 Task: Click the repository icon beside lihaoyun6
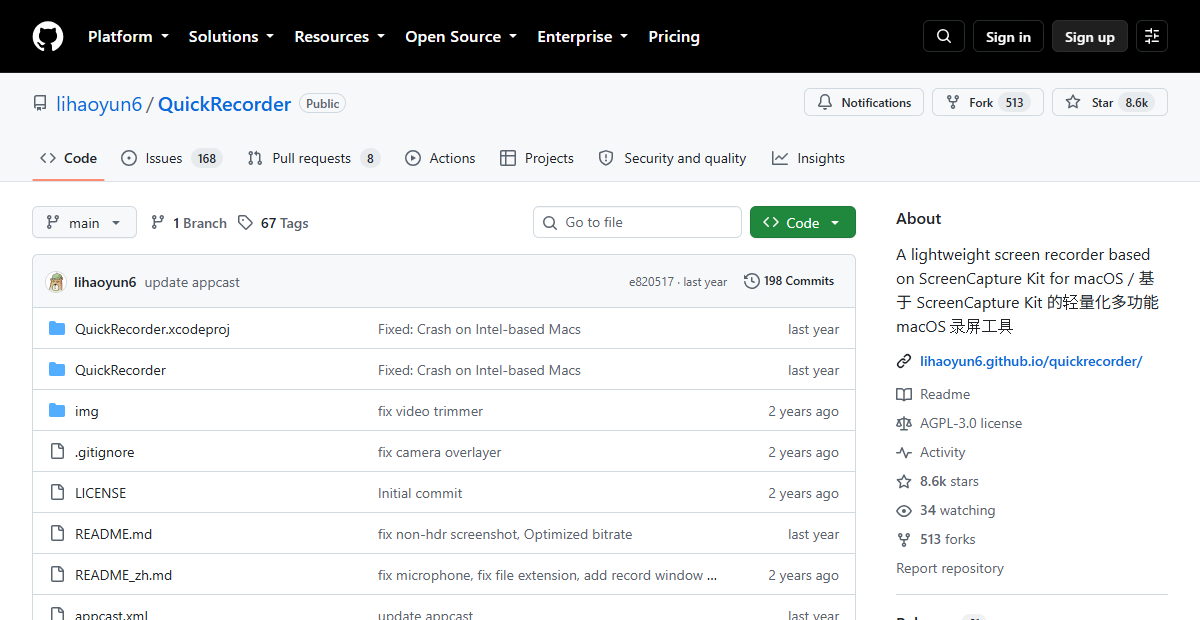[40, 104]
